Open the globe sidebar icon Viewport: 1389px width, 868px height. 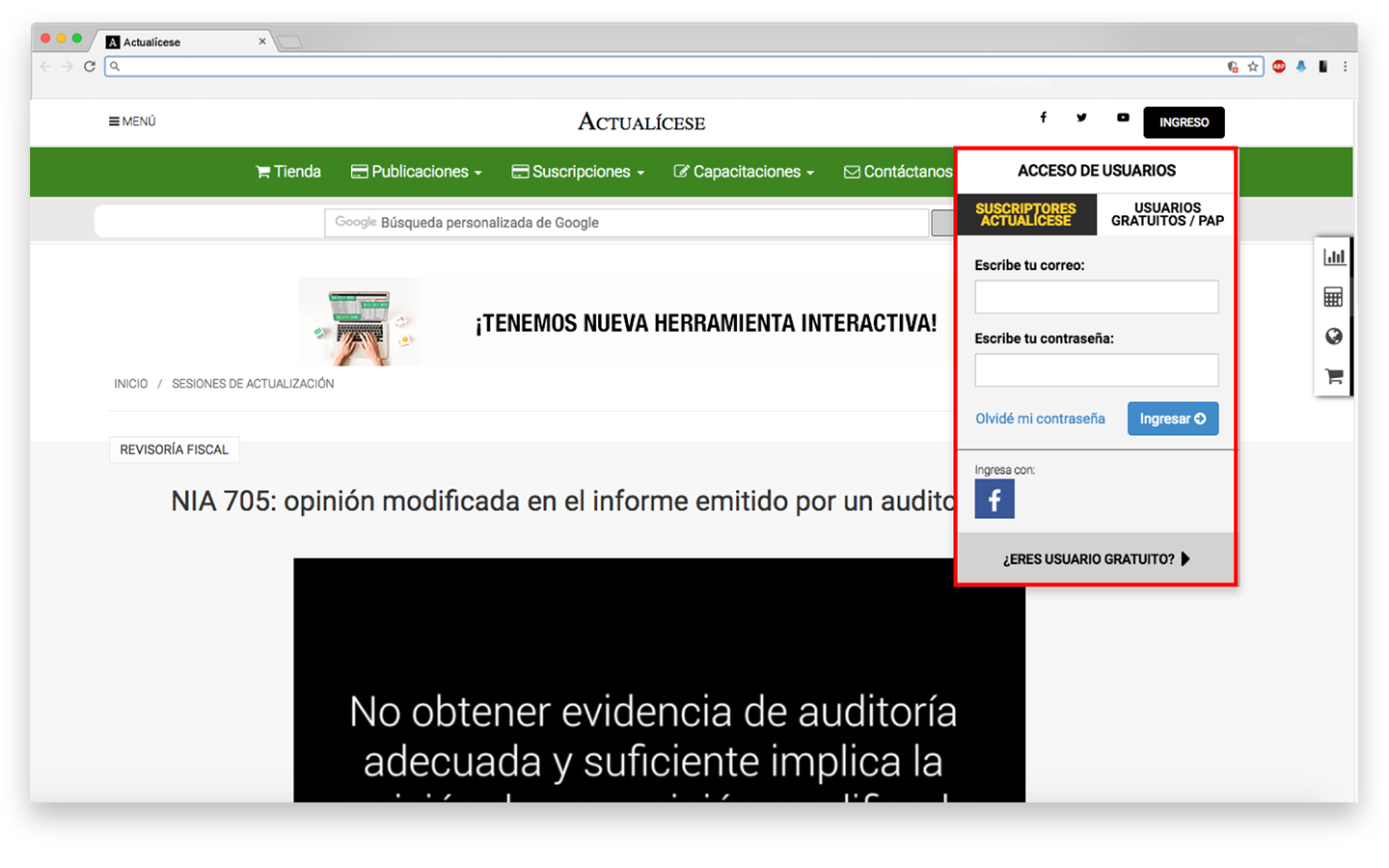1334,337
